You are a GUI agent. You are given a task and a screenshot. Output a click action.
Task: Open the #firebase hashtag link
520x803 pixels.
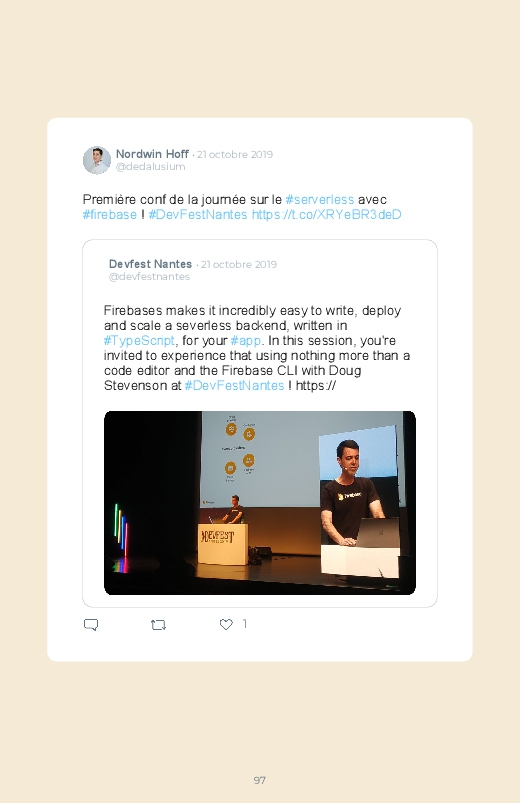[110, 214]
